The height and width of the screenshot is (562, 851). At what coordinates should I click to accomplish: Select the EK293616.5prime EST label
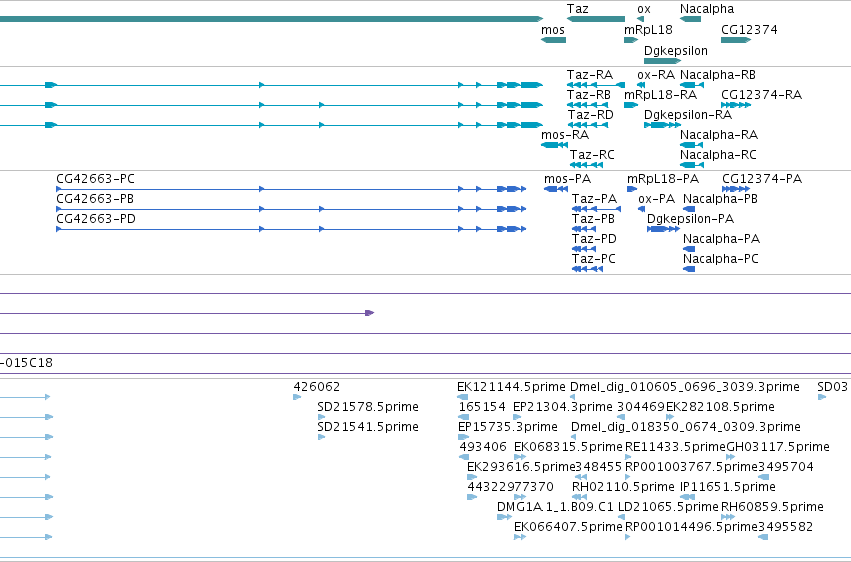point(521,467)
